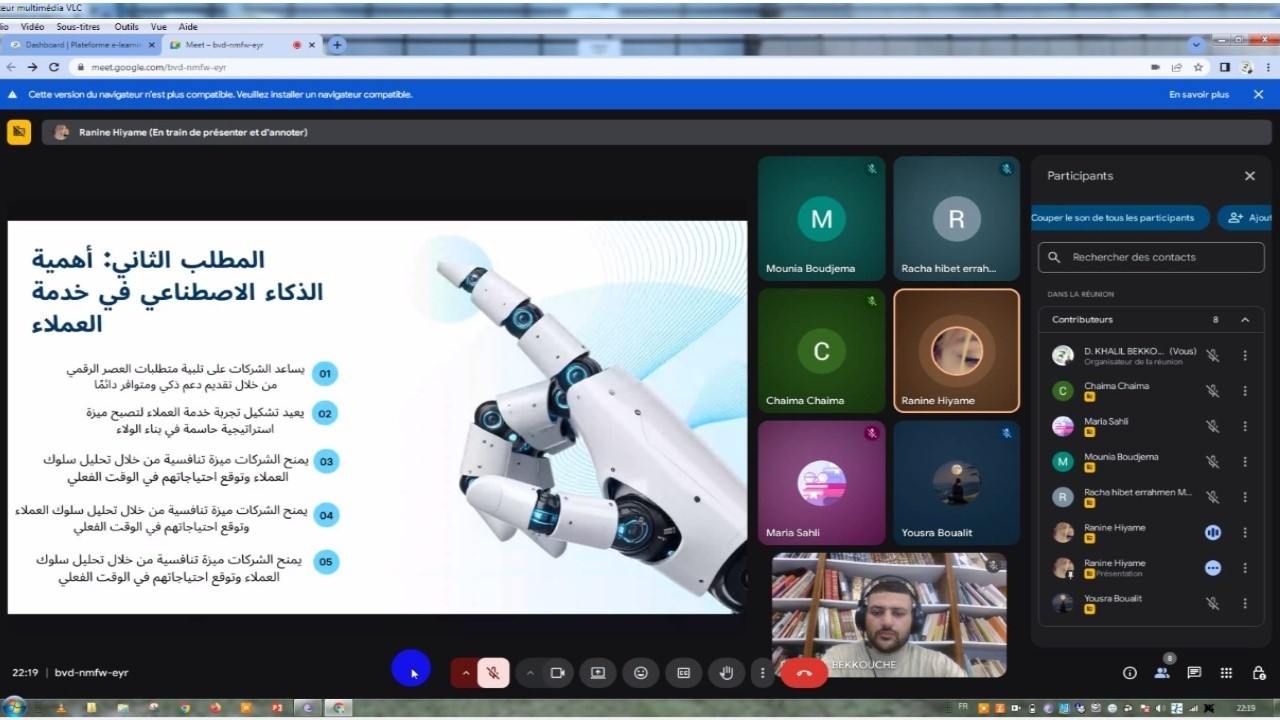Open Chrome three-dot menu
The image size is (1280, 720).
[1269, 67]
